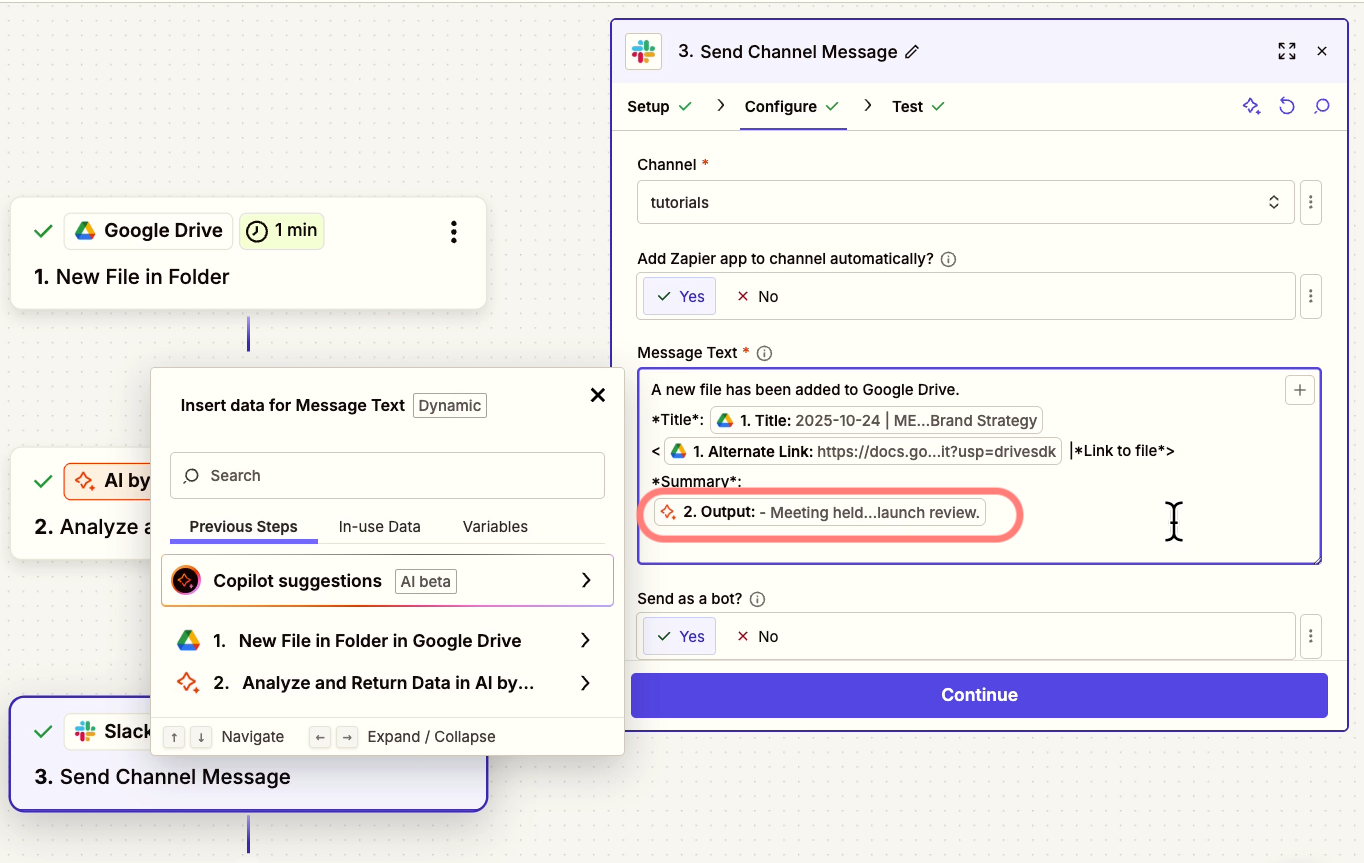
Task: Click the Slack app icon in panel header
Action: click(x=643, y=52)
